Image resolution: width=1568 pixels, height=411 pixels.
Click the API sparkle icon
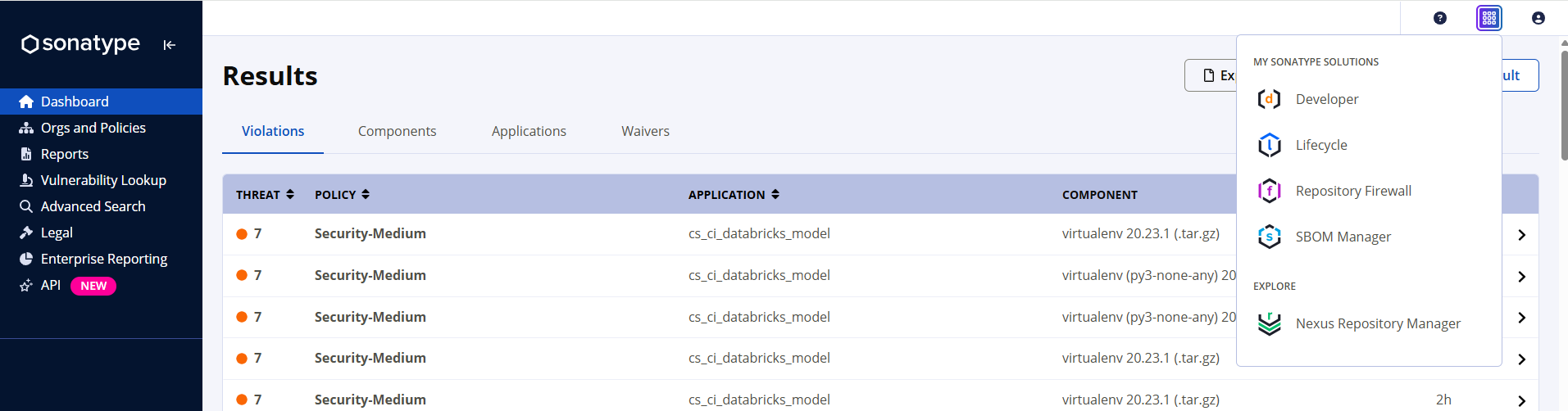click(x=26, y=286)
